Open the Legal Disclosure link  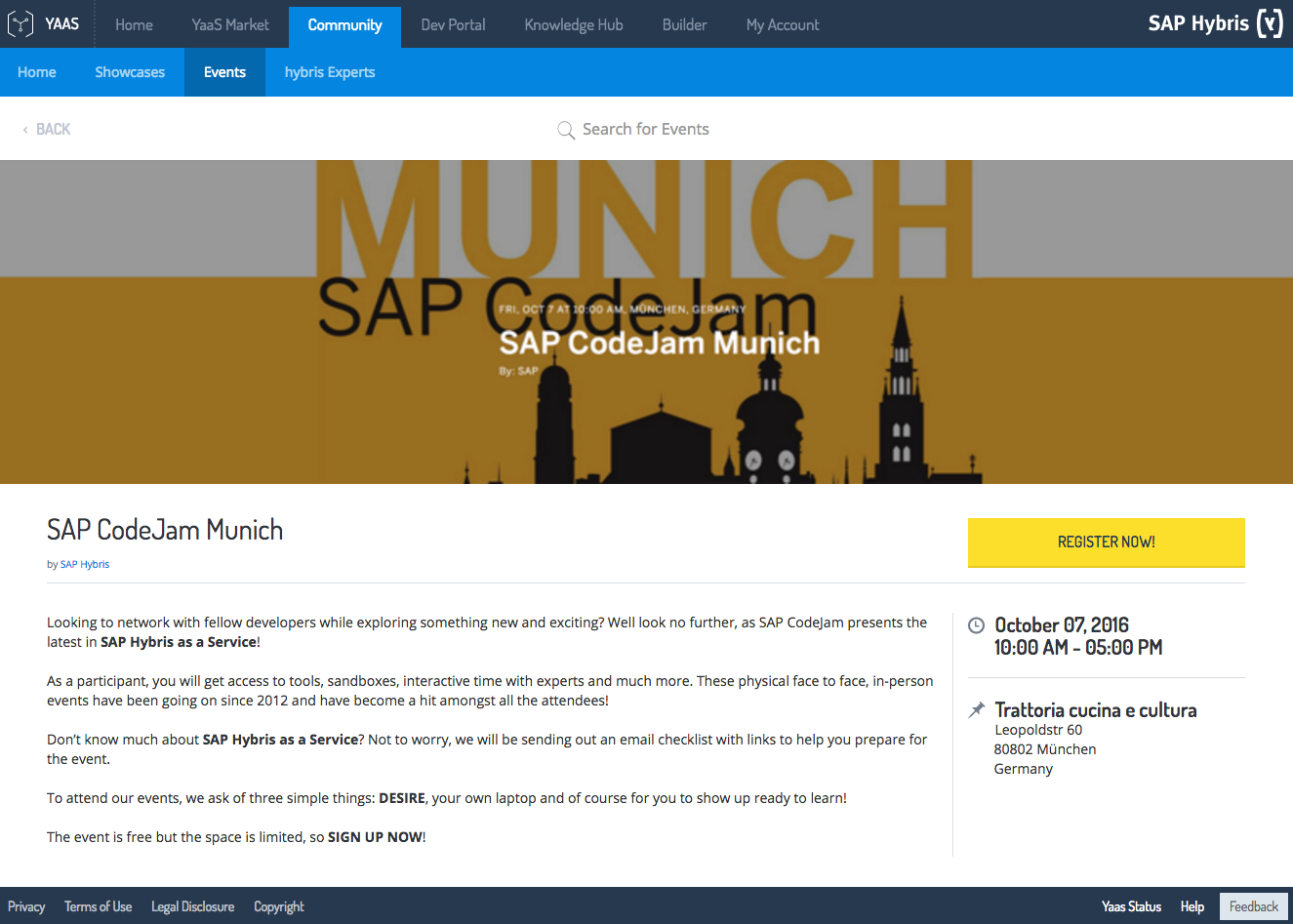pos(192,906)
